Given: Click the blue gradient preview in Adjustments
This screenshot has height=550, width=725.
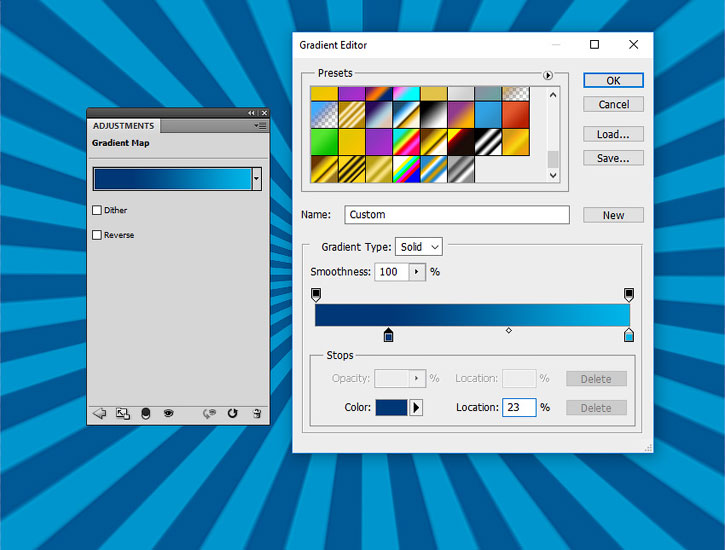Looking at the screenshot, I should (172, 179).
